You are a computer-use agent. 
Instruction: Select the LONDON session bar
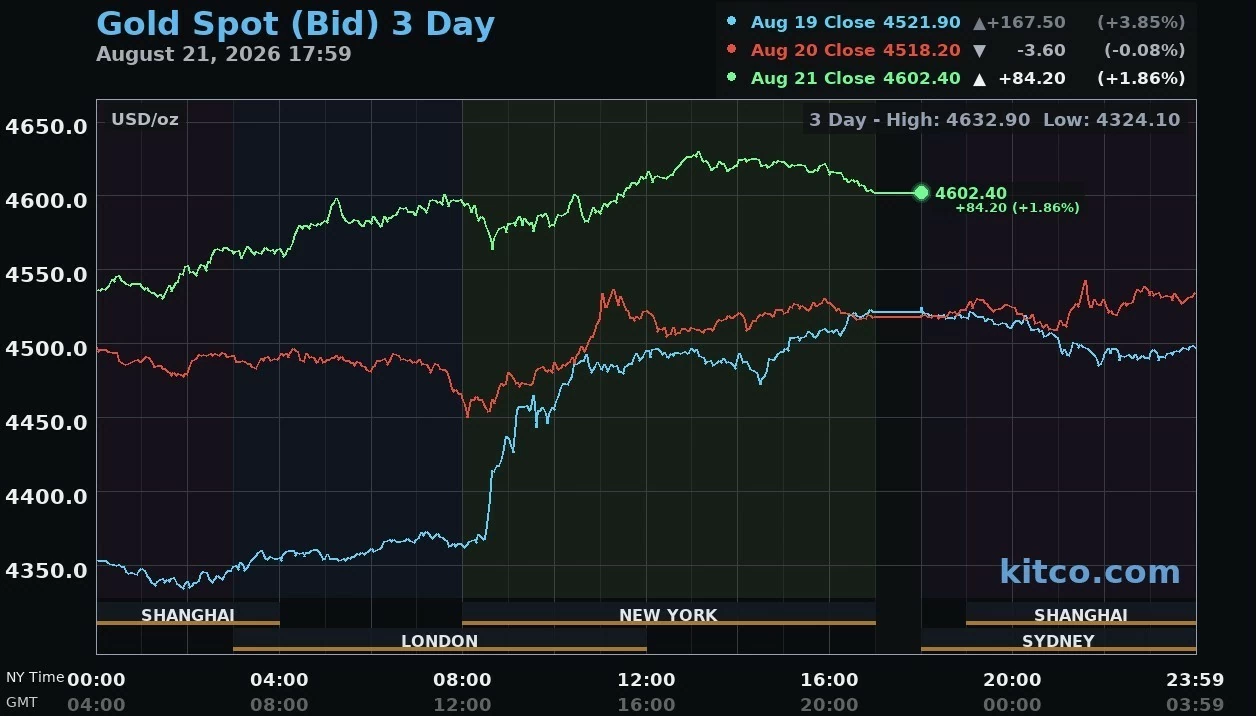click(x=439, y=640)
